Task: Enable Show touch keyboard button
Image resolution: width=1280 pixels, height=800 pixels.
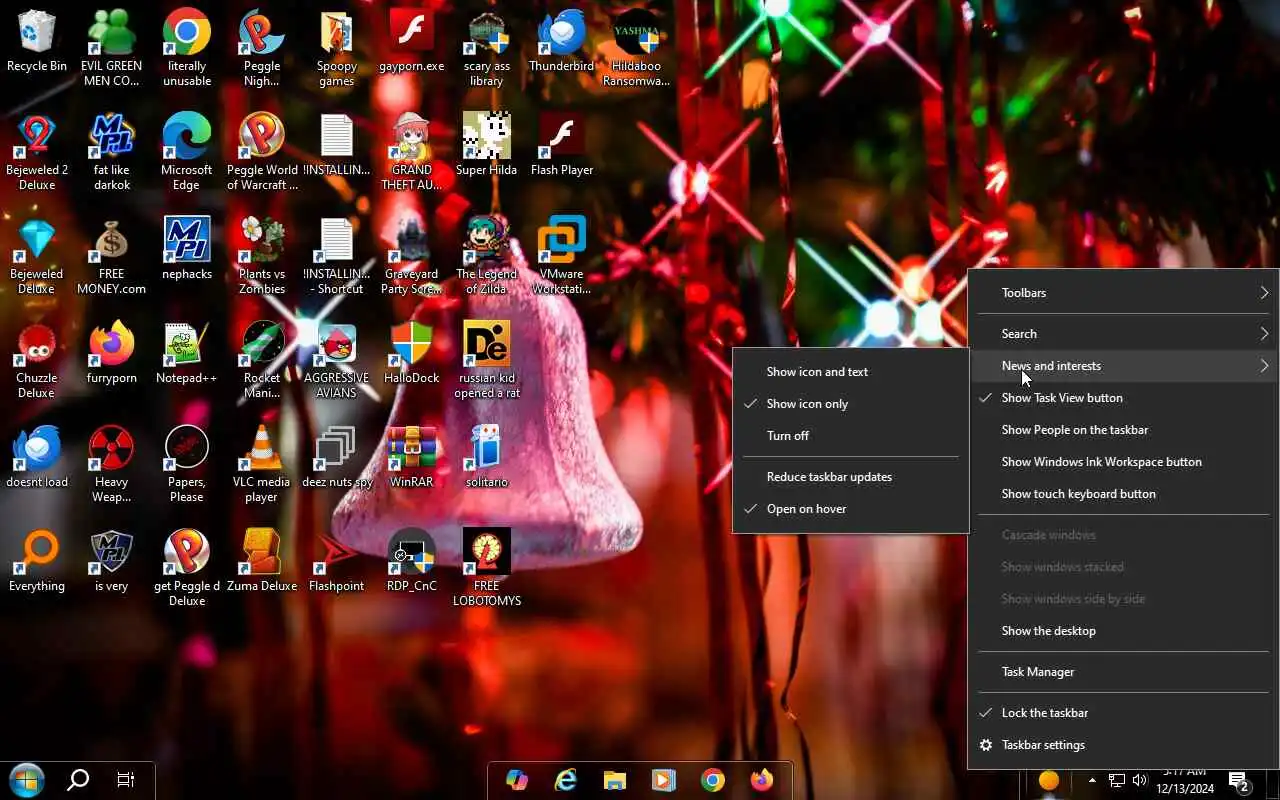Action: (1123, 494)
